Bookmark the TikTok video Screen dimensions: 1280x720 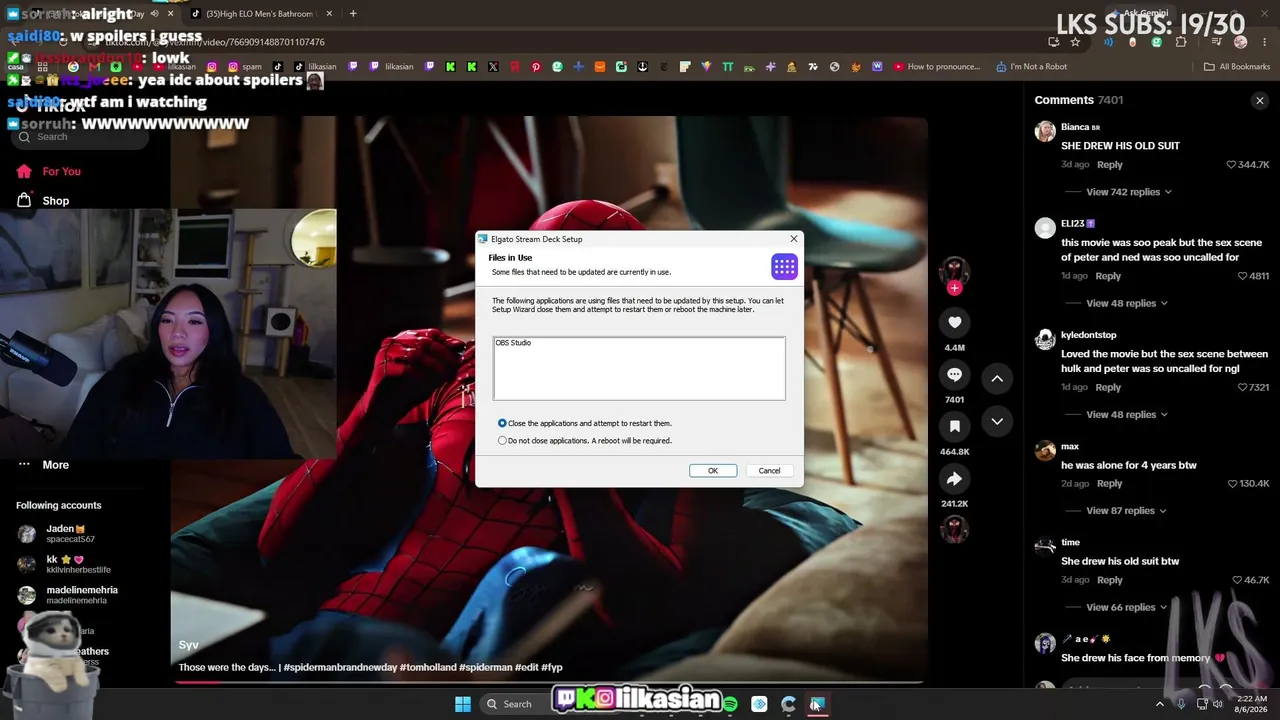954,427
